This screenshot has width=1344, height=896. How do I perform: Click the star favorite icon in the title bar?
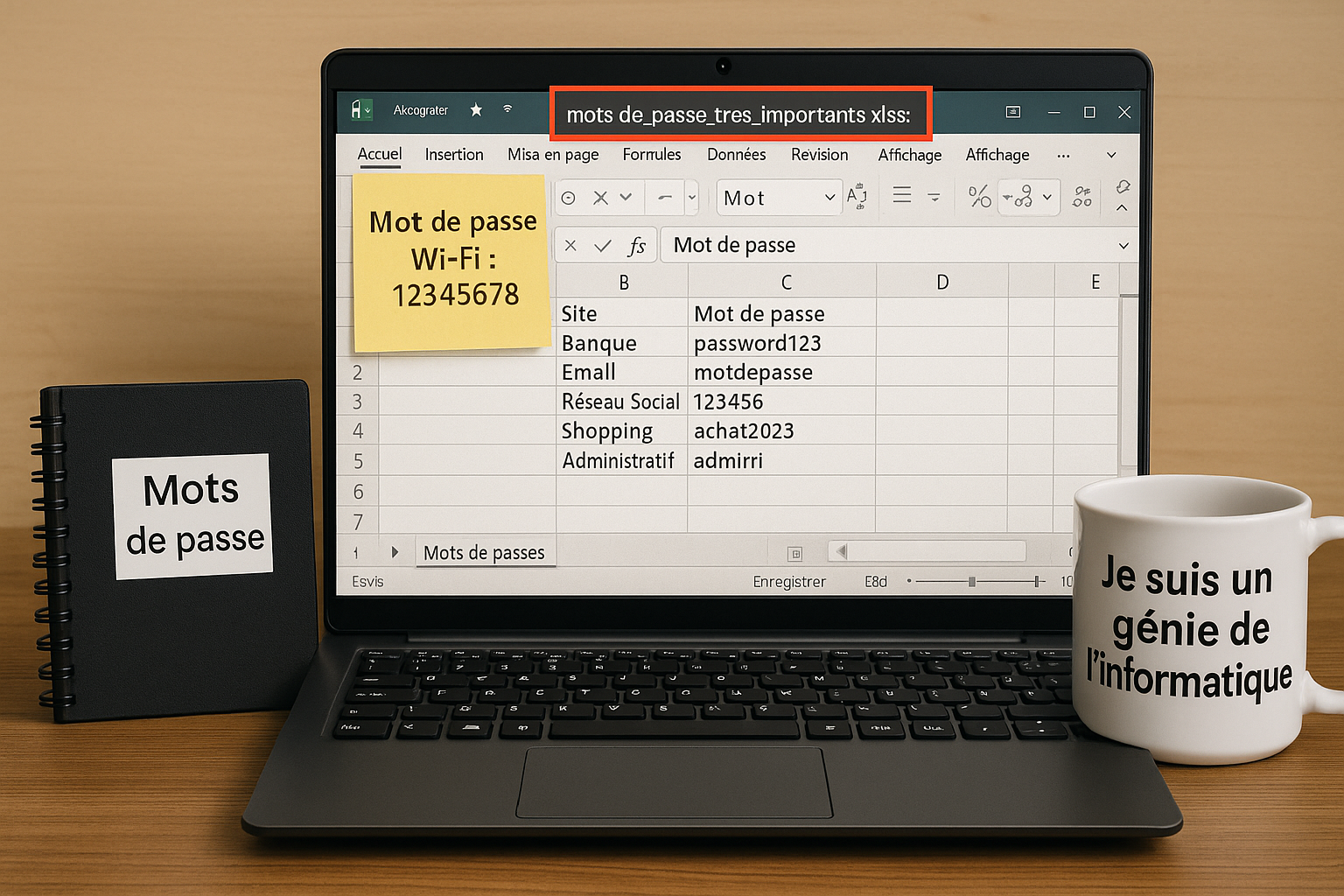tap(476, 109)
